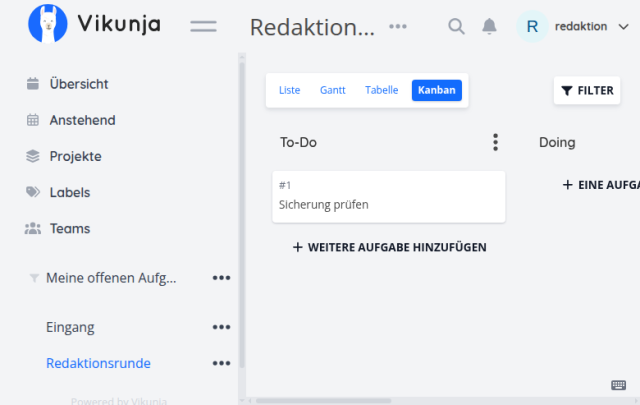Open options menu for Redaktionsrunde
The width and height of the screenshot is (640, 405).
pyautogui.click(x=221, y=363)
